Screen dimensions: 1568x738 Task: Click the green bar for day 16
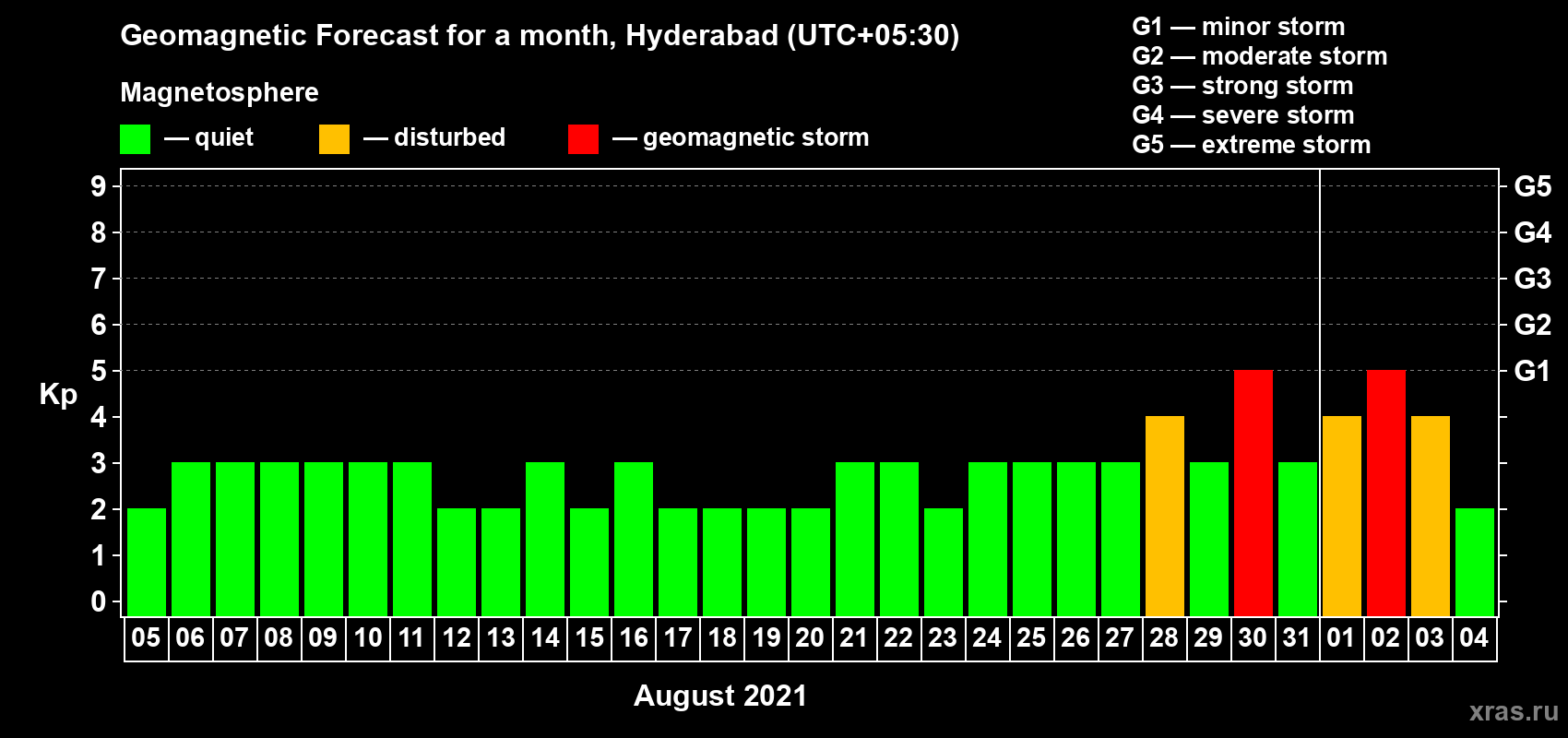coord(634,539)
